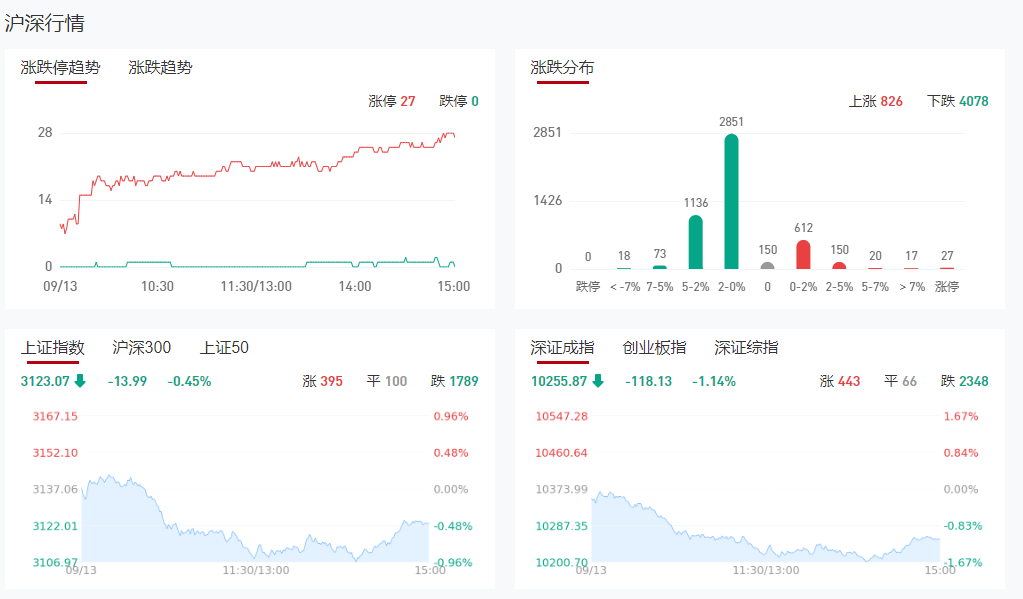
Task: Select the 深证成指 tab
Action: pos(562,348)
